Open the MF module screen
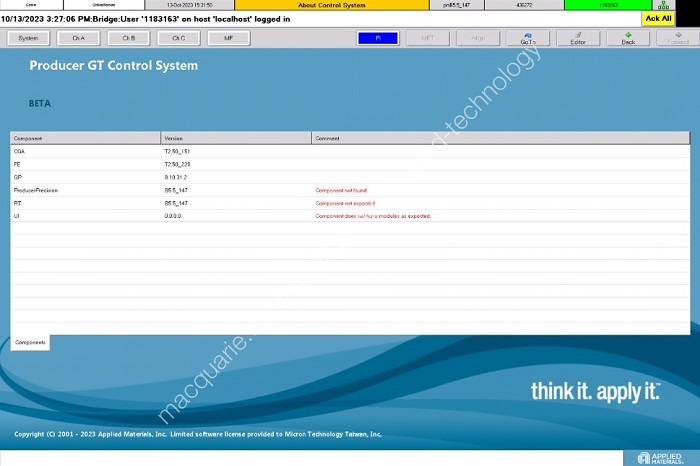Viewport: 700px width, 466px height. pos(228,38)
